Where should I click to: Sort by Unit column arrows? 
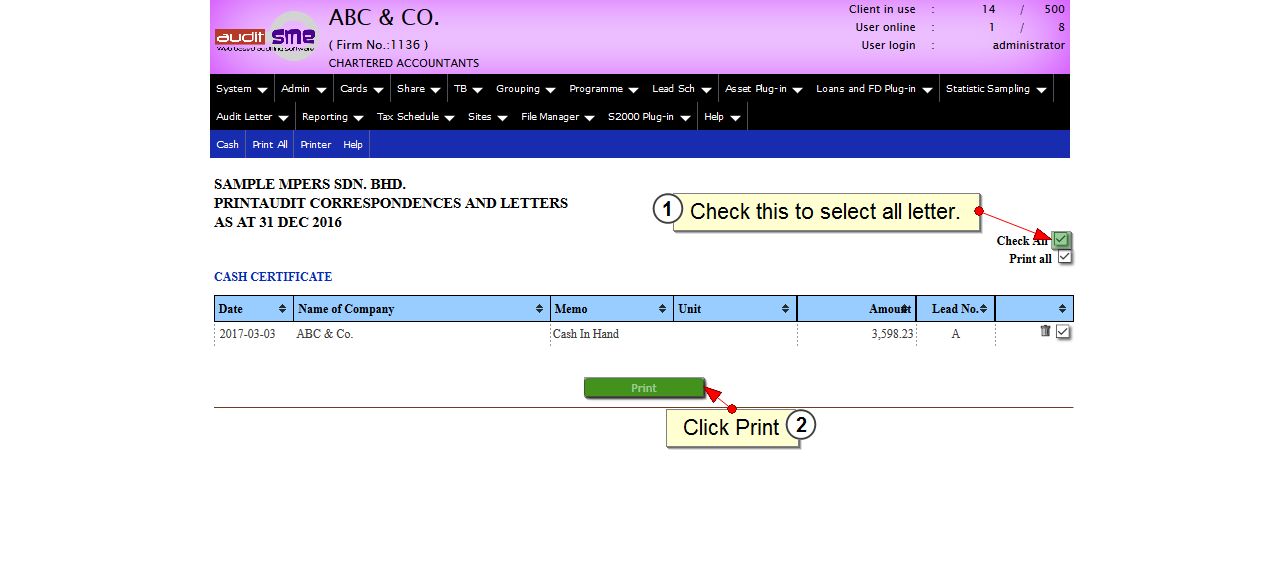pyautogui.click(x=785, y=309)
